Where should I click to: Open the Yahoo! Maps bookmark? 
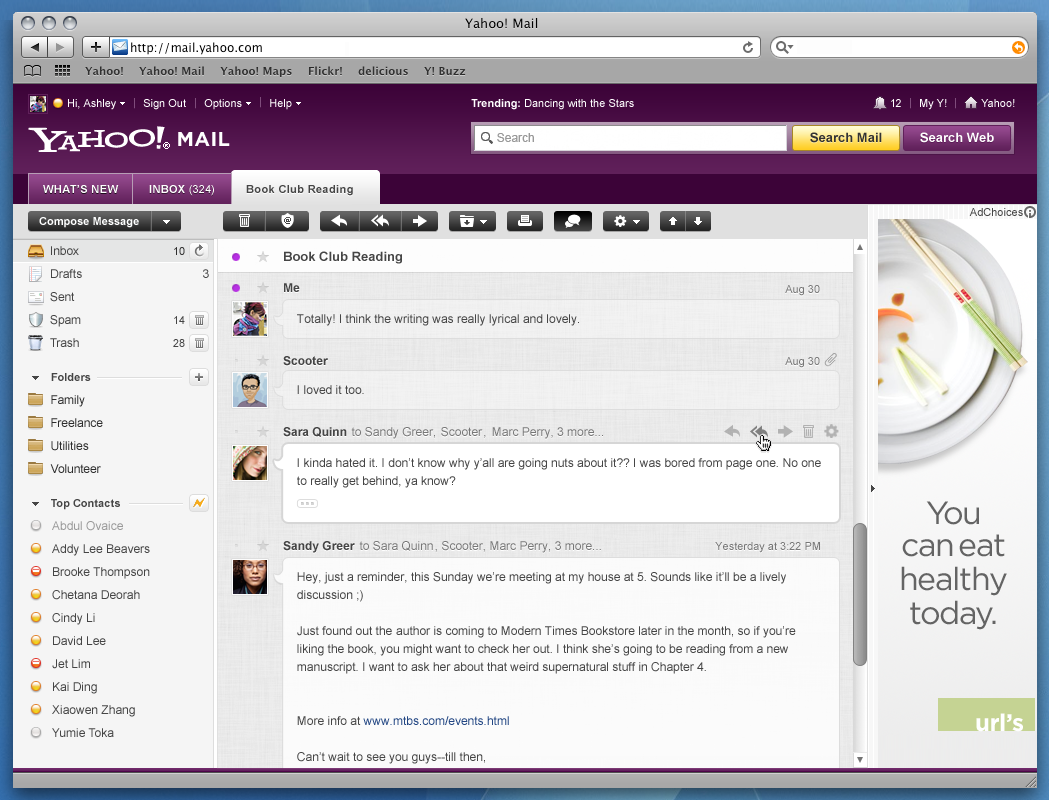(256, 71)
